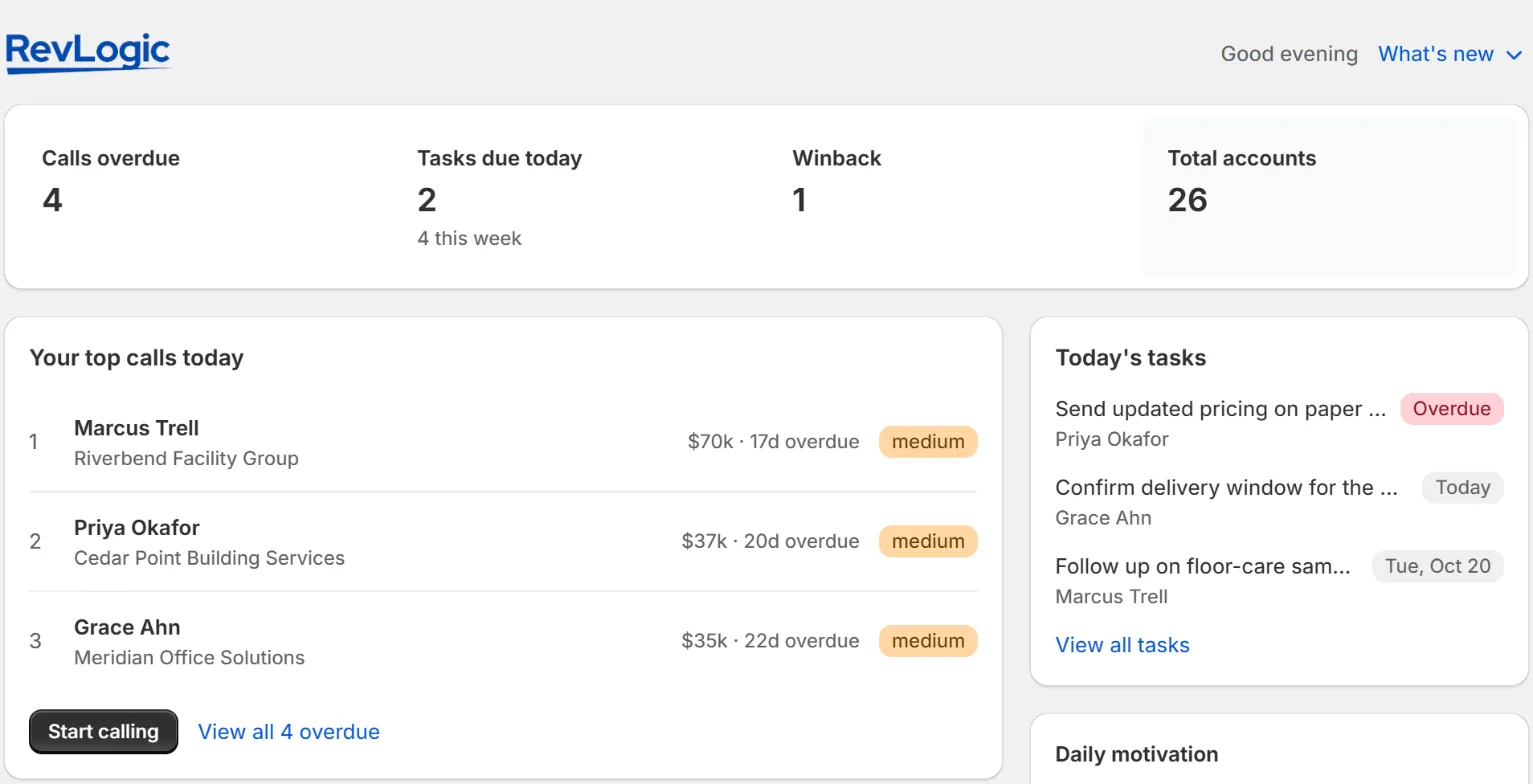Click Riverbend Facility Group company name
This screenshot has height=784, width=1533.
point(186,458)
